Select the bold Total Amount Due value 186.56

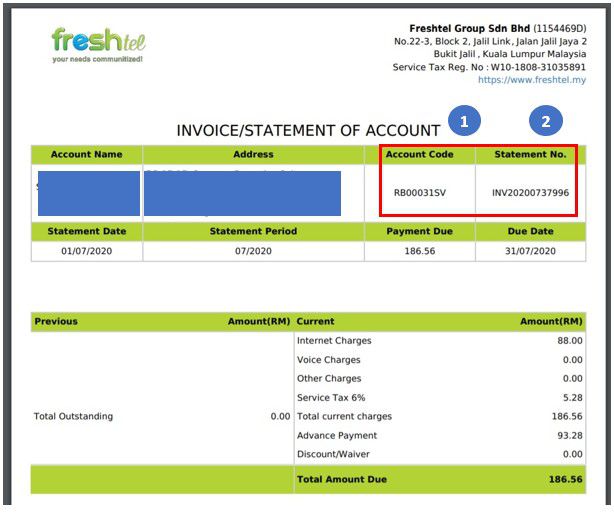pyautogui.click(x=565, y=480)
